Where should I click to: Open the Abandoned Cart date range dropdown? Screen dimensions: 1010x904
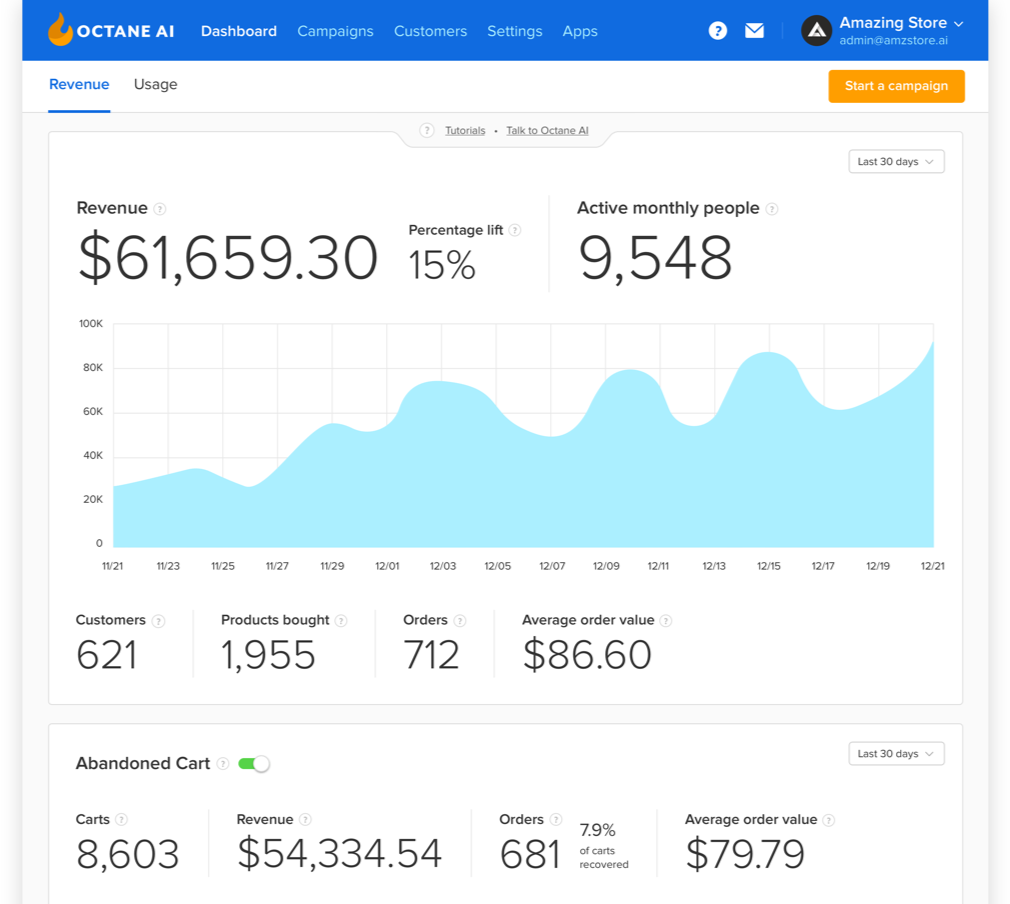(895, 753)
